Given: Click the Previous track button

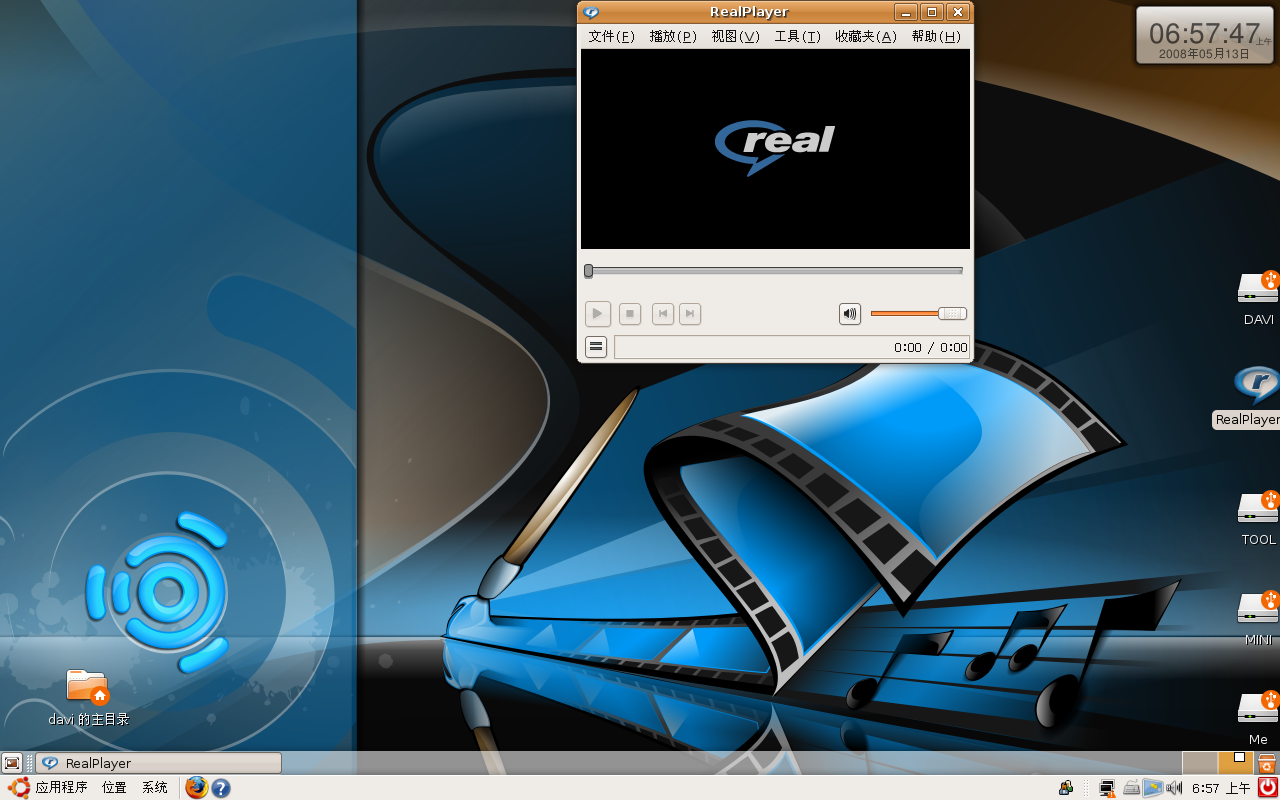Looking at the screenshot, I should [x=662, y=314].
